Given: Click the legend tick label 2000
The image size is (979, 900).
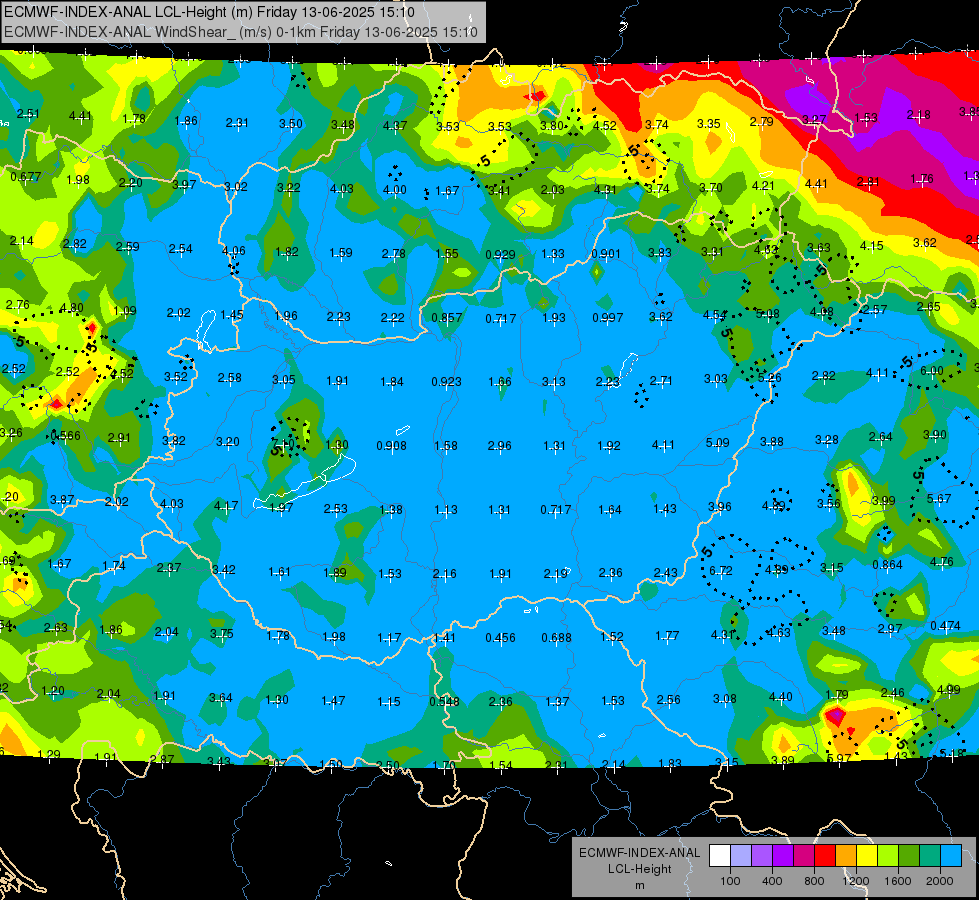Looking at the screenshot, I should pyautogui.click(x=940, y=881).
